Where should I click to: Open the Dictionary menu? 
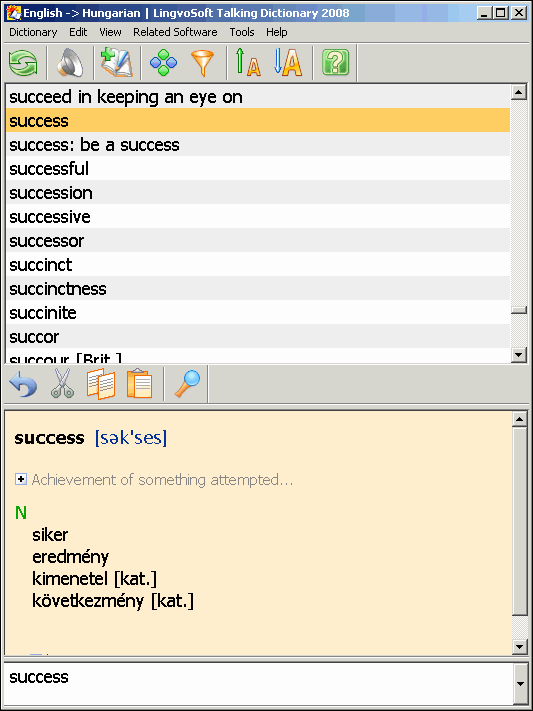tap(33, 32)
